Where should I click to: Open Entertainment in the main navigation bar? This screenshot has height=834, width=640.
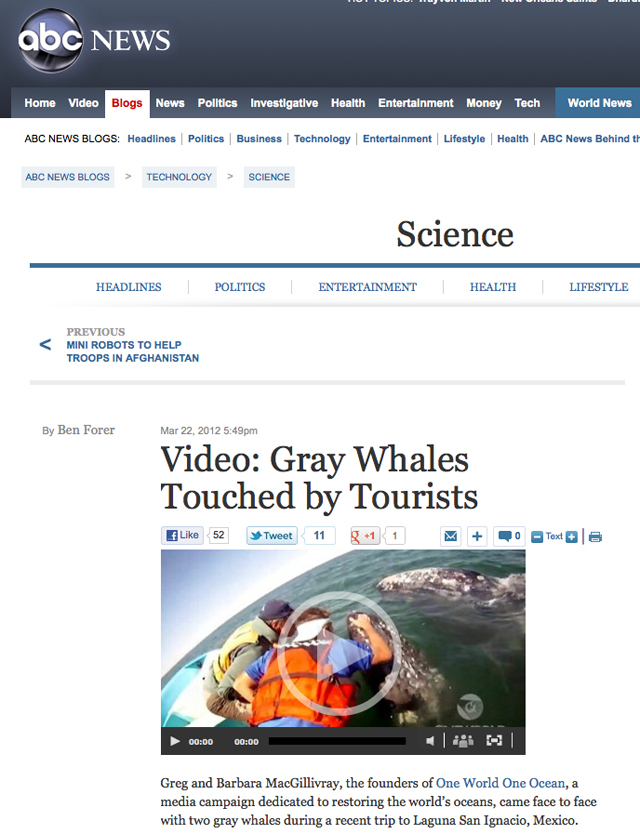[415, 103]
